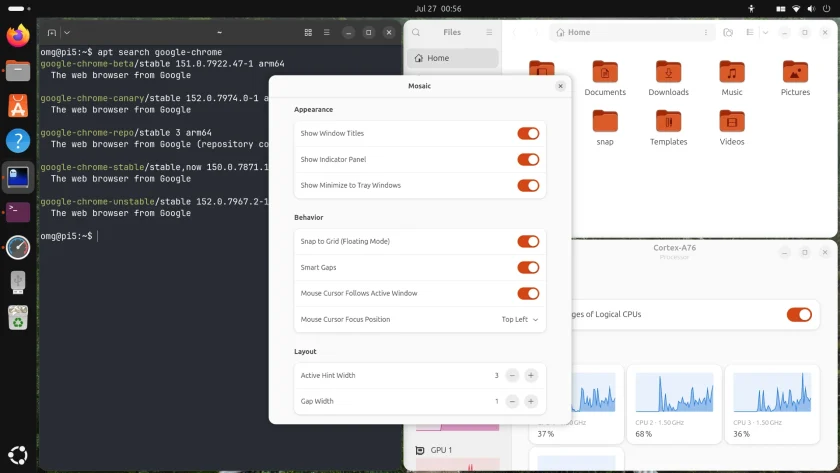Click the Cortex-A76 window title
Viewport: 840px width, 473px height.
tap(674, 247)
